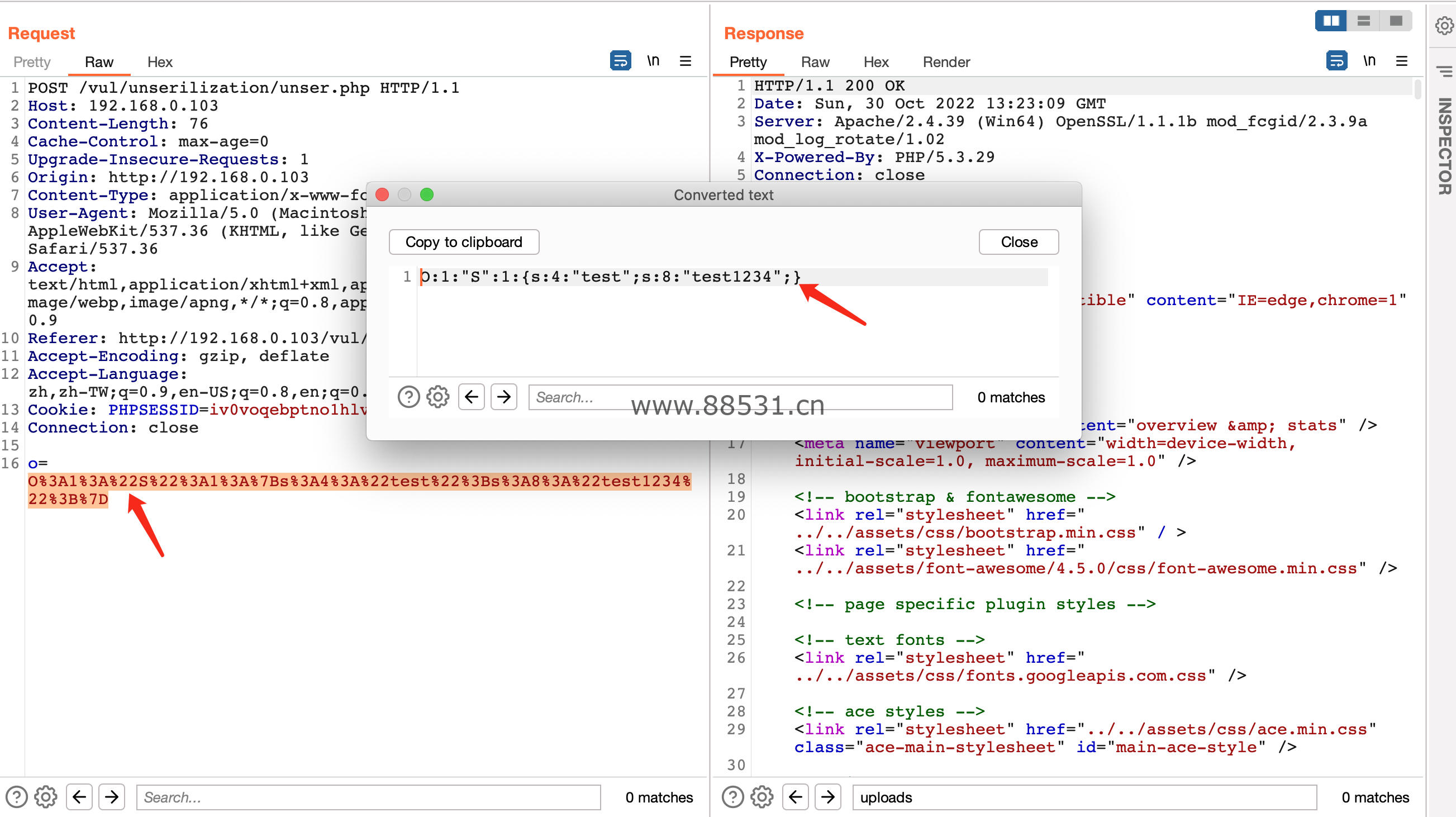
Task: Open the Request panel hamburger options menu
Action: click(685, 61)
